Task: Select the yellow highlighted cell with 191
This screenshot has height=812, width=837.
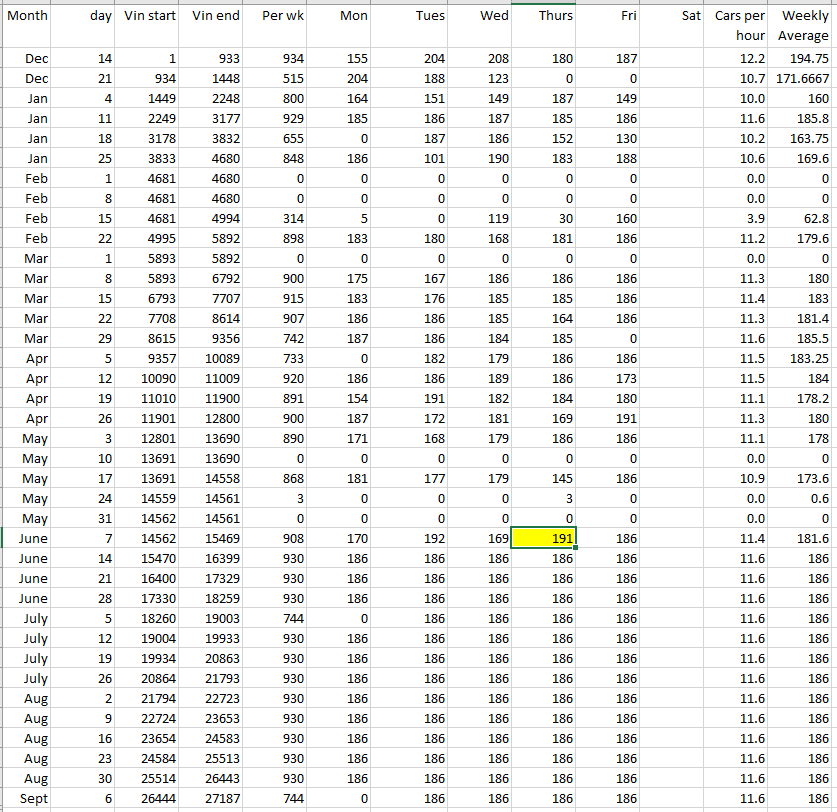Action: click(543, 538)
